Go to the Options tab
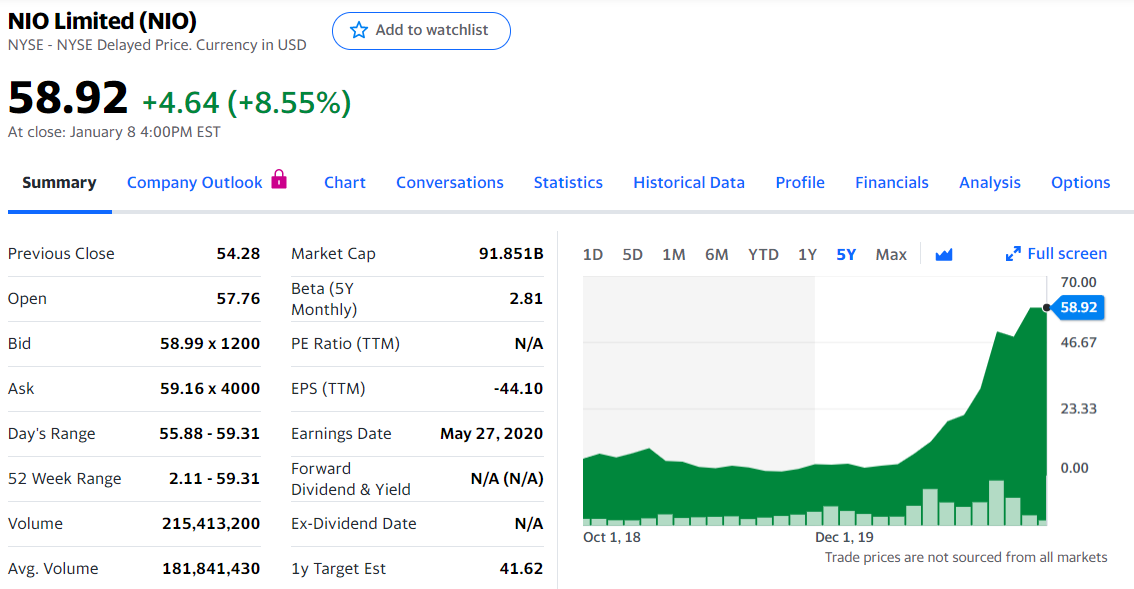The height and width of the screenshot is (589, 1134). click(x=1080, y=182)
